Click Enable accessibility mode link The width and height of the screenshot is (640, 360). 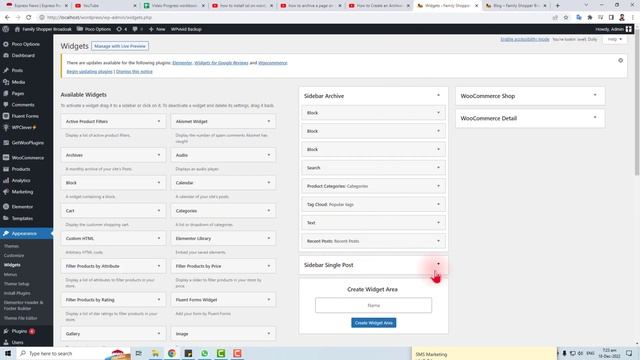click(x=525, y=40)
